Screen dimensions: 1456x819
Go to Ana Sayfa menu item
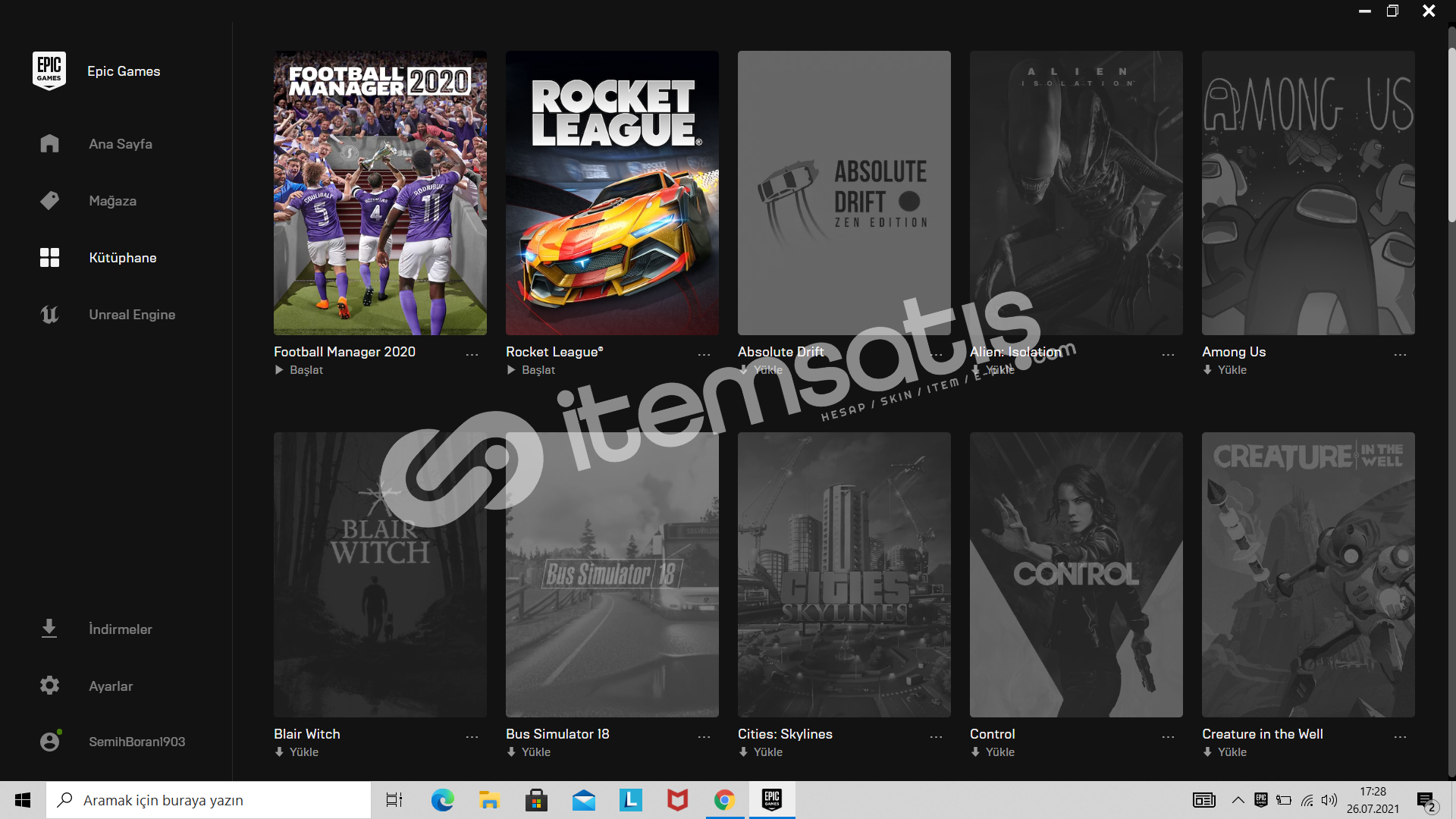pyautogui.click(x=121, y=144)
